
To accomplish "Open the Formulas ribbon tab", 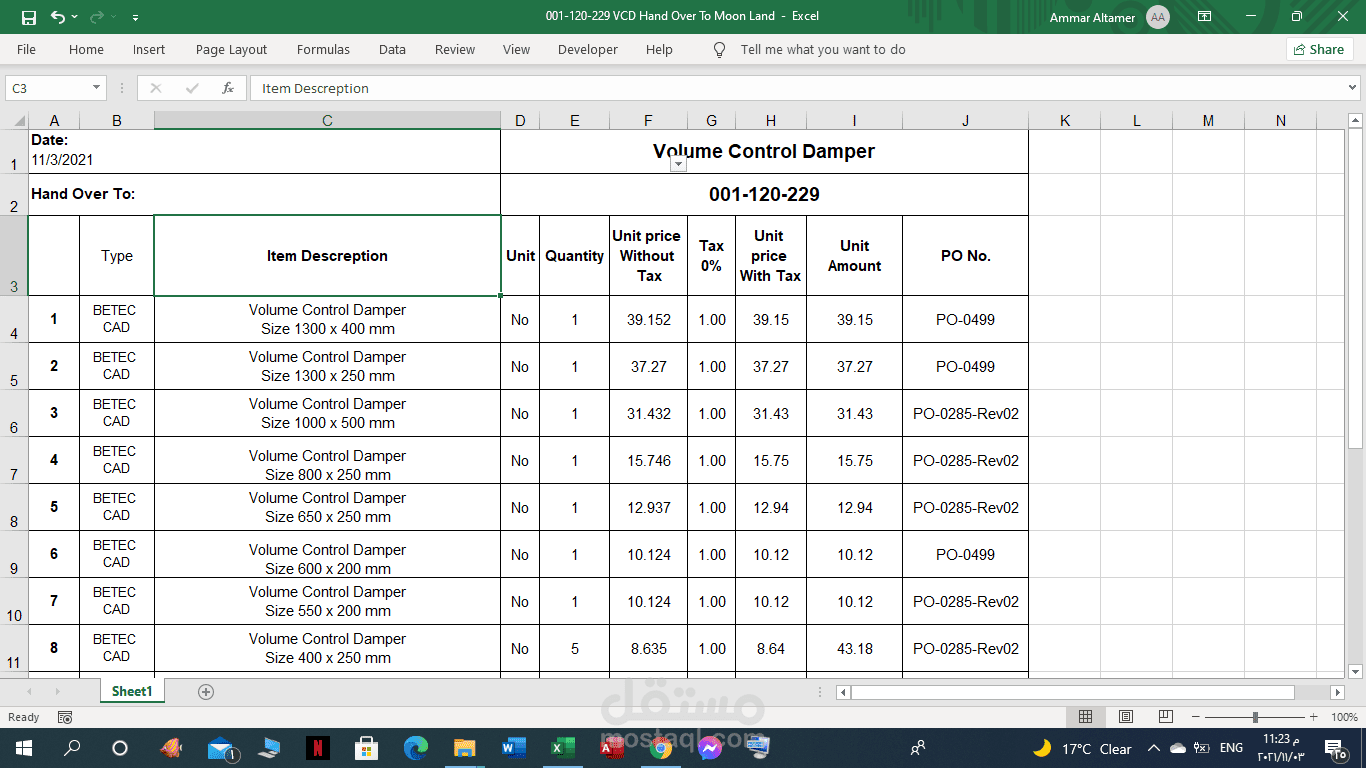I will (323, 49).
